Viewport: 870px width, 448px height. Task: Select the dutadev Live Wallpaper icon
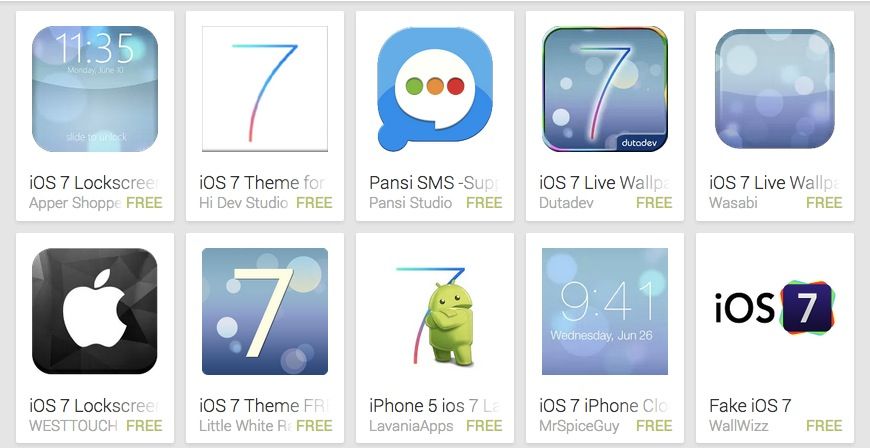tap(605, 89)
